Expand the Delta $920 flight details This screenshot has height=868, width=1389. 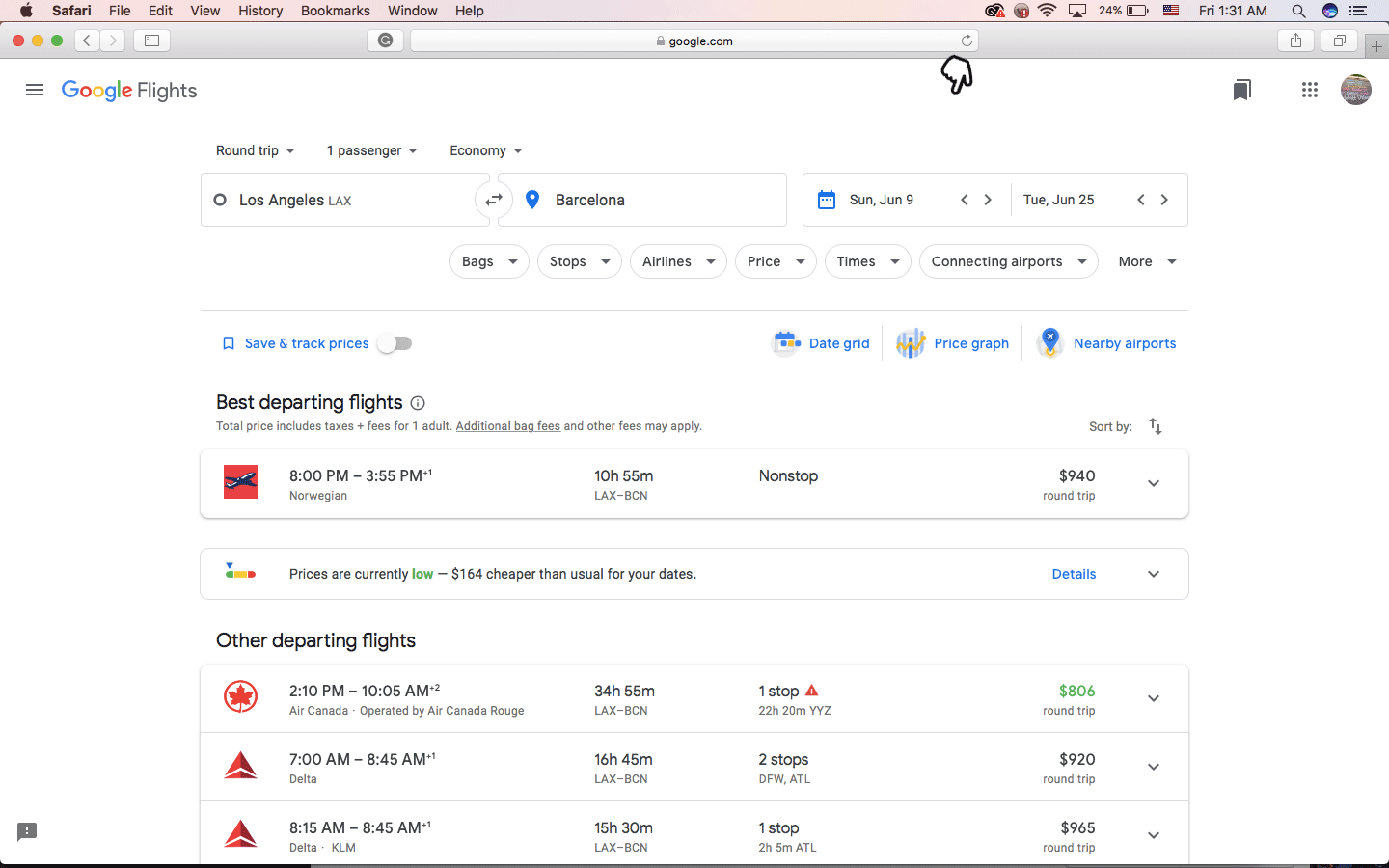click(x=1154, y=767)
